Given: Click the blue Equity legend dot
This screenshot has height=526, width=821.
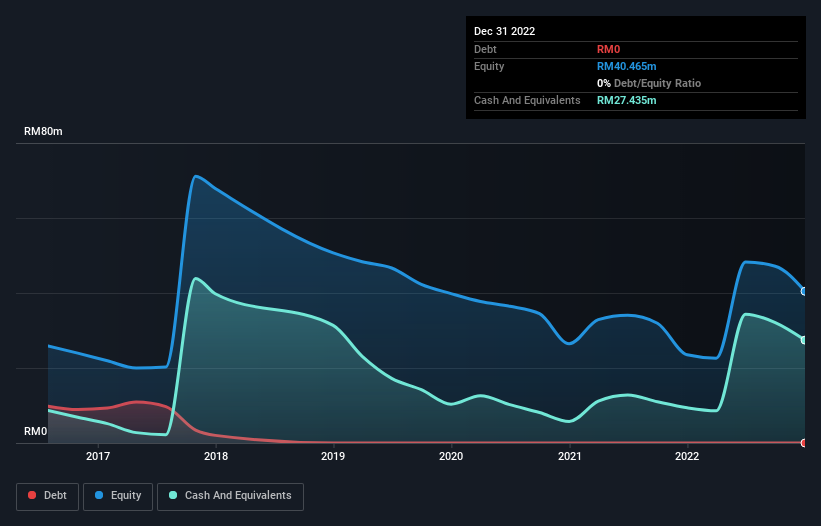Looking at the screenshot, I should [x=99, y=495].
